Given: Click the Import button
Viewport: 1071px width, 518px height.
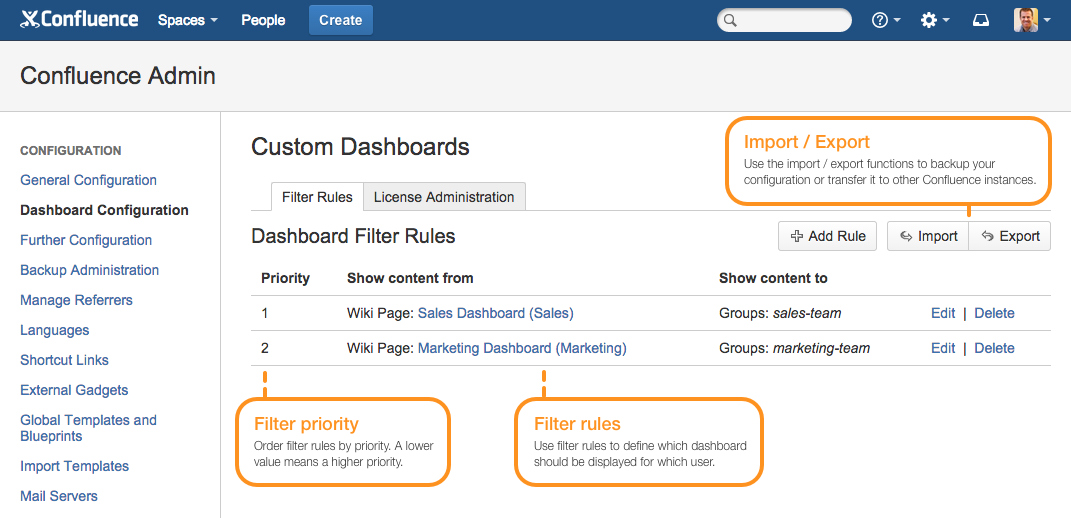Looking at the screenshot, I should click(928, 236).
